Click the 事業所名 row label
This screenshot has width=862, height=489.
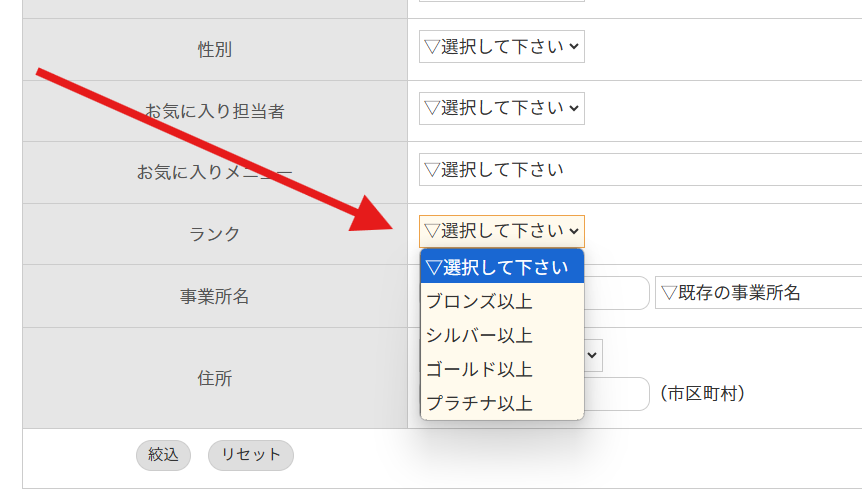(214, 297)
